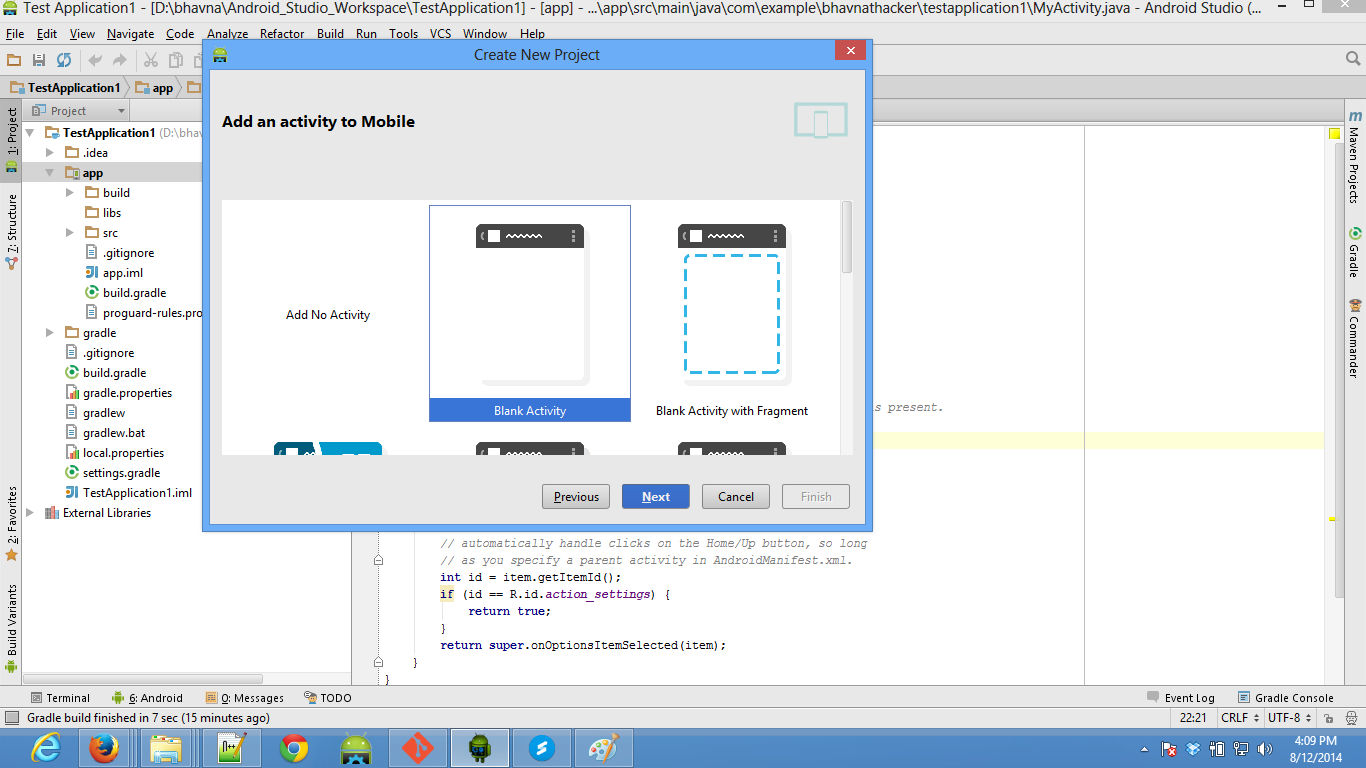The width and height of the screenshot is (1366, 768).
Task: Expand the .idea folder node
Action: click(51, 153)
